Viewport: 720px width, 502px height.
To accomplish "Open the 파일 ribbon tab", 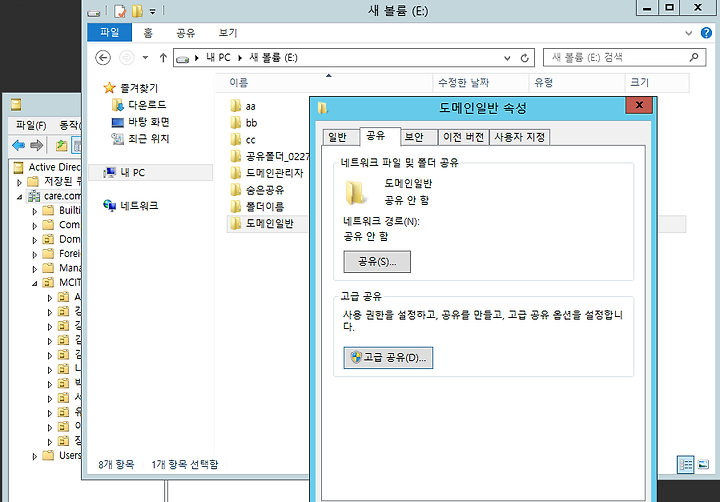I will click(x=110, y=33).
